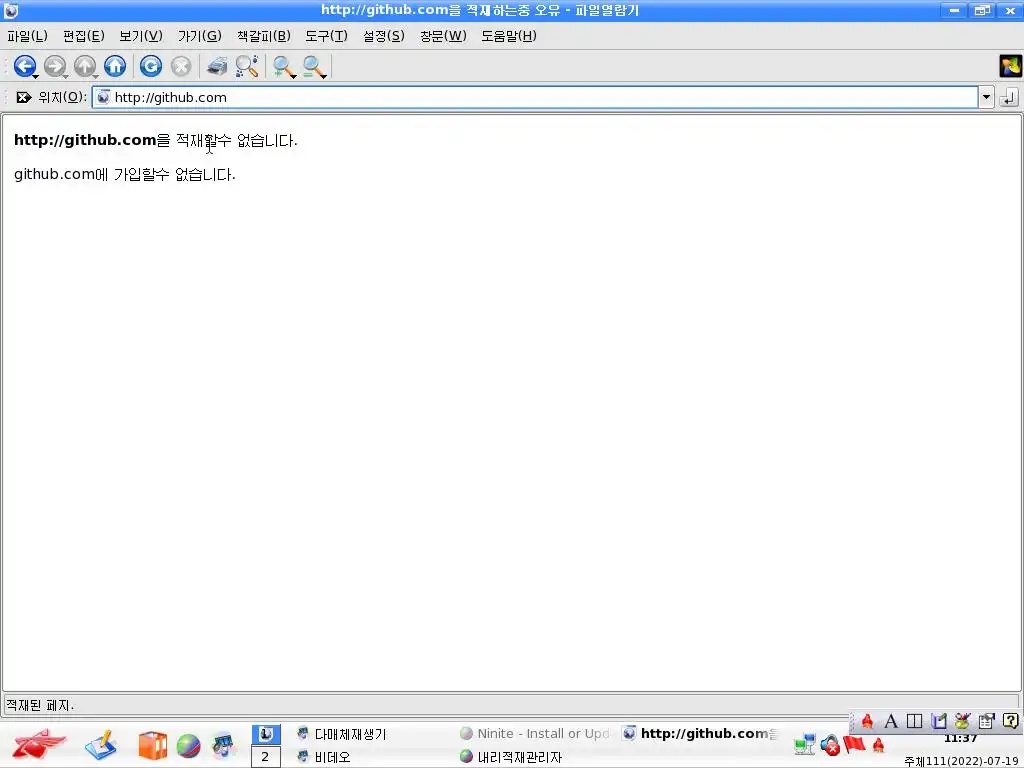This screenshot has width=1024, height=768.
Task: Switch to Ninite - Install taskbar window
Action: coord(535,734)
